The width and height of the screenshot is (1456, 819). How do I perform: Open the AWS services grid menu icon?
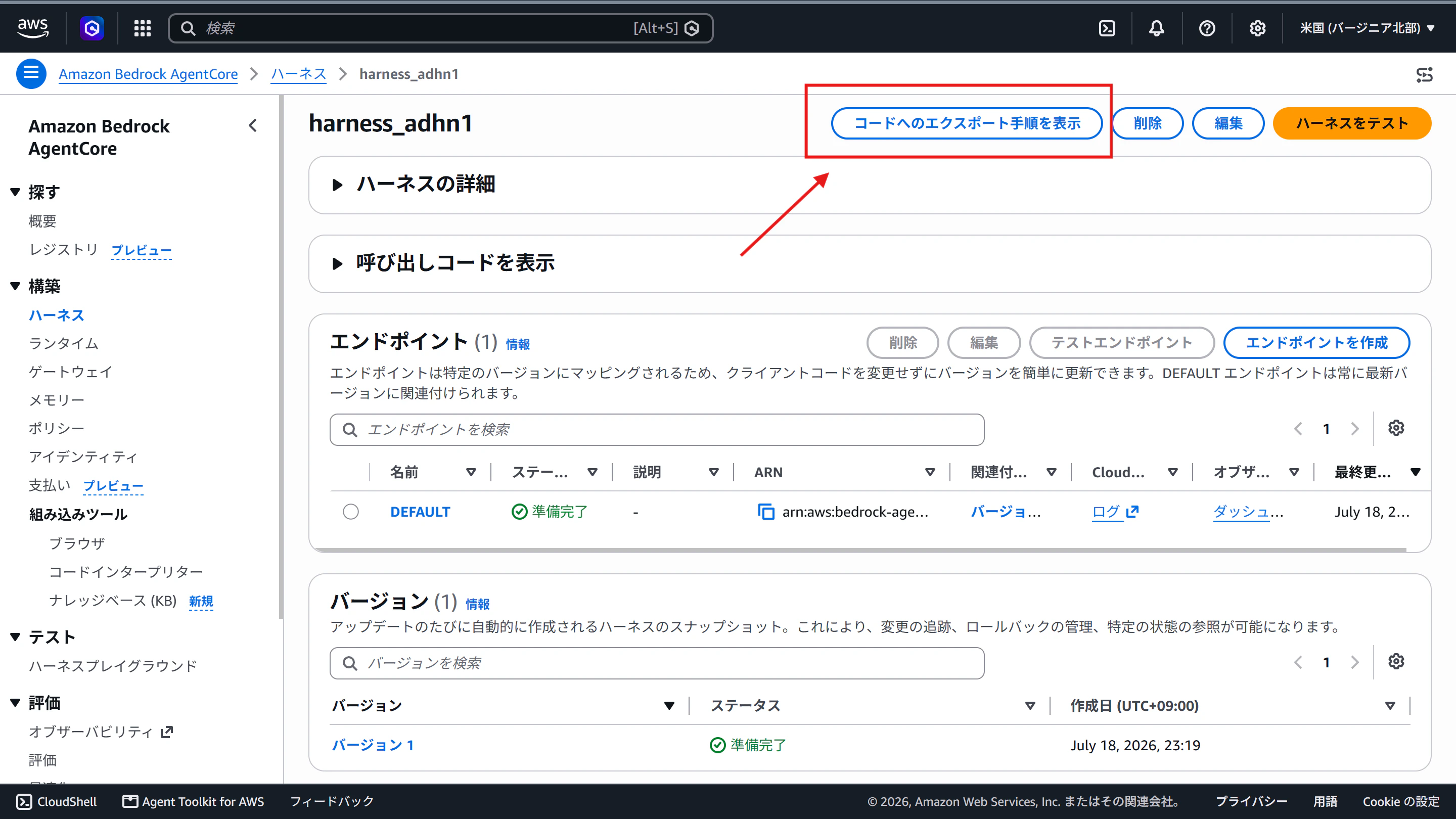(143, 28)
